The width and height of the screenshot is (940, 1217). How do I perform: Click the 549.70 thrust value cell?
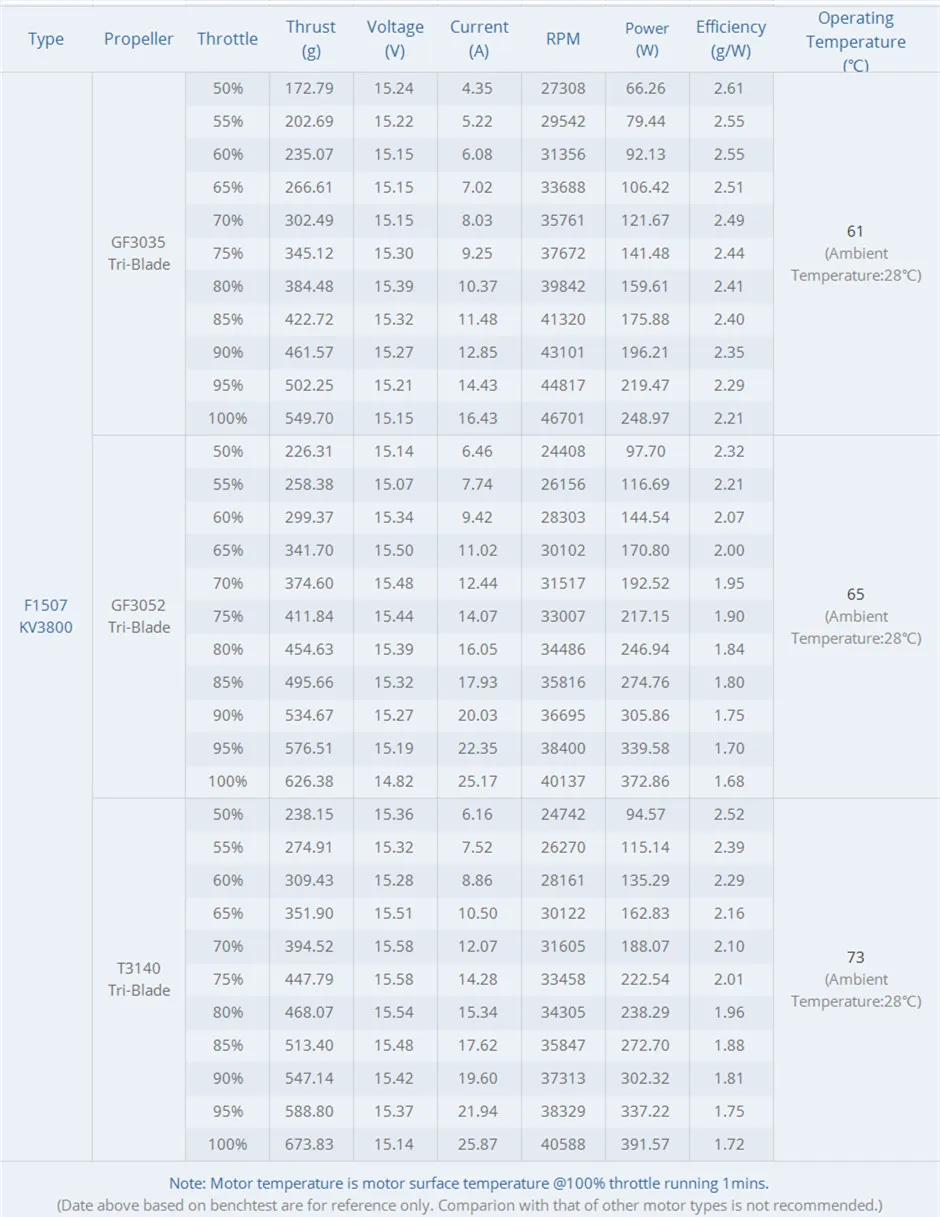(x=311, y=418)
